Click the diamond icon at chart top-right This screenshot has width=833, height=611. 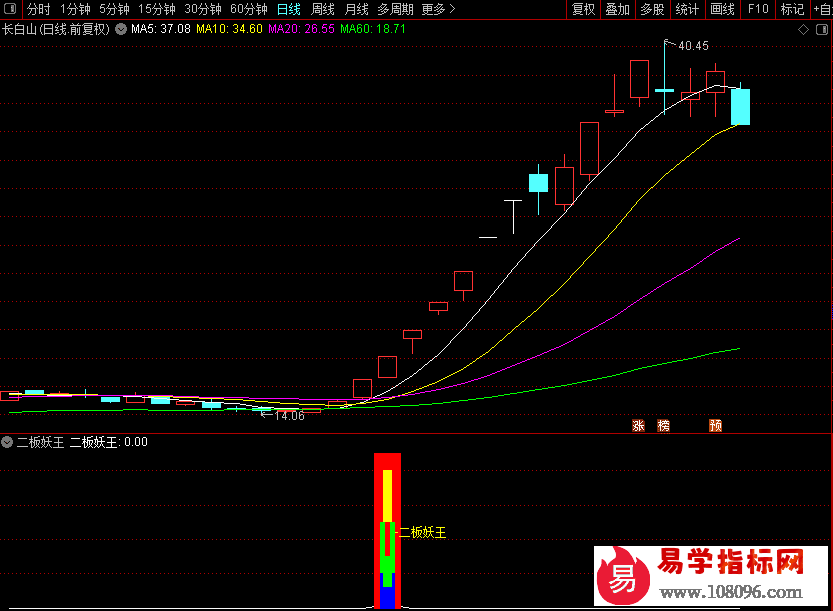tap(803, 30)
